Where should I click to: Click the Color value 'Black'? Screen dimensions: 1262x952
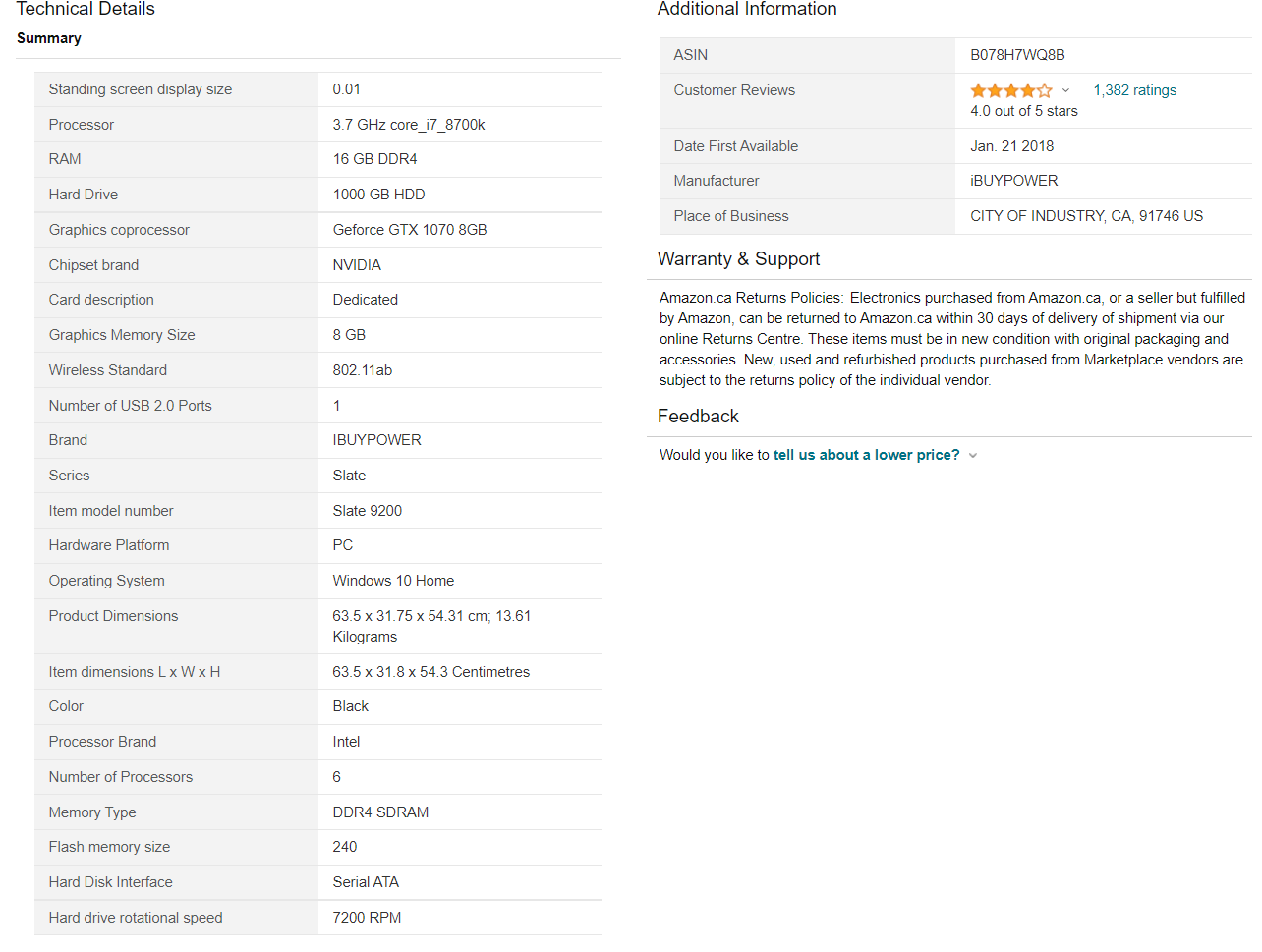click(x=350, y=706)
